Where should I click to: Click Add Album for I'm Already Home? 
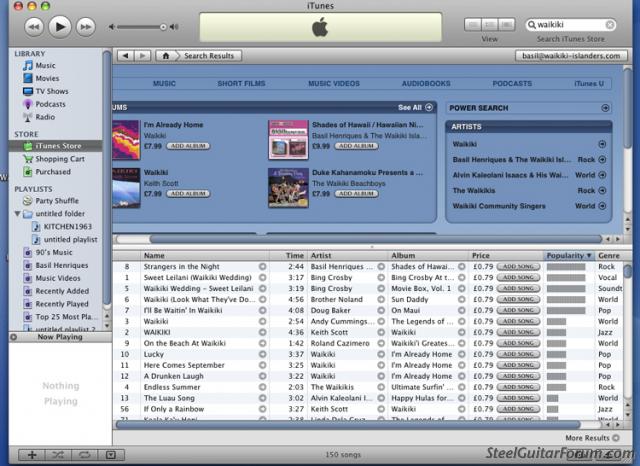tap(187, 146)
